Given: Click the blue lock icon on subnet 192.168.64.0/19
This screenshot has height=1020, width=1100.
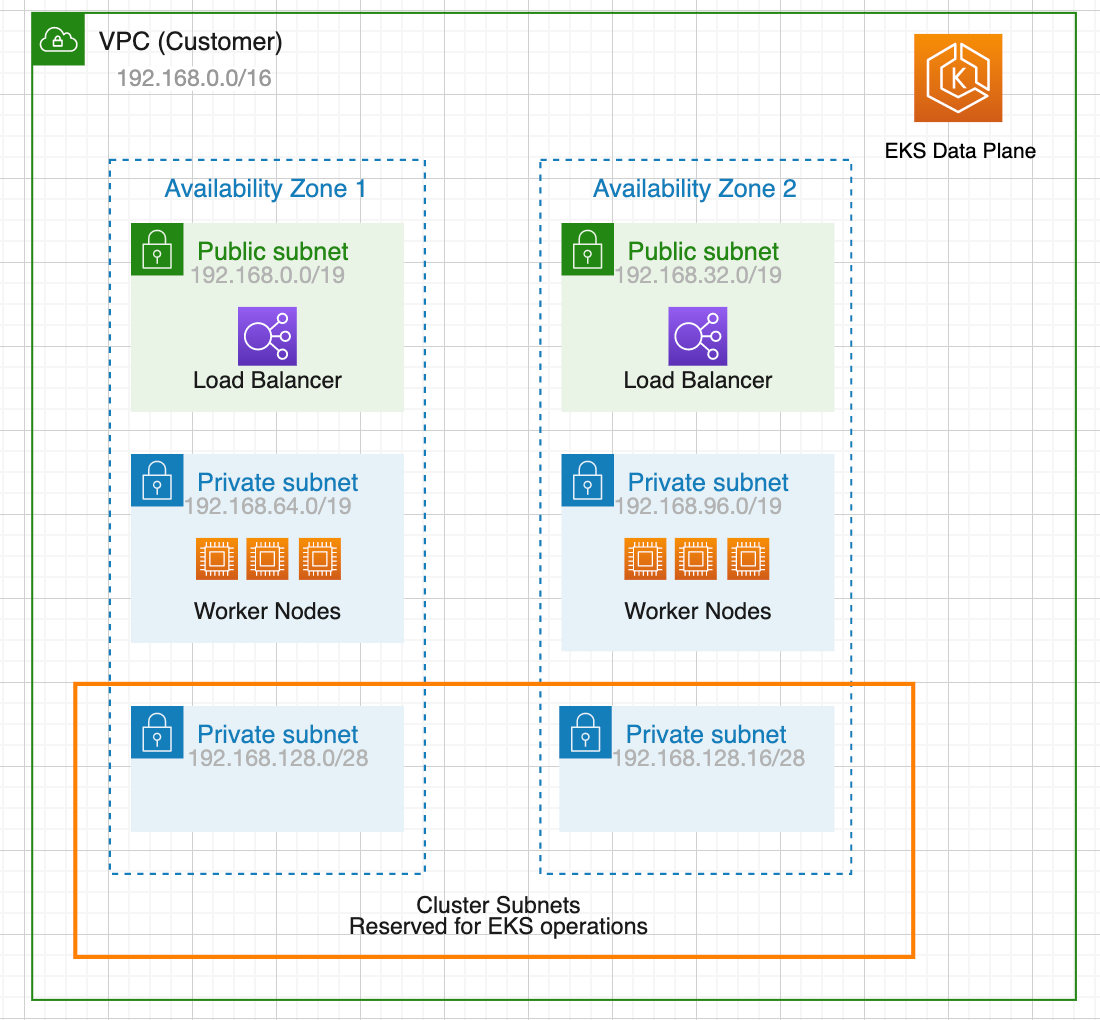Looking at the screenshot, I should (x=157, y=480).
